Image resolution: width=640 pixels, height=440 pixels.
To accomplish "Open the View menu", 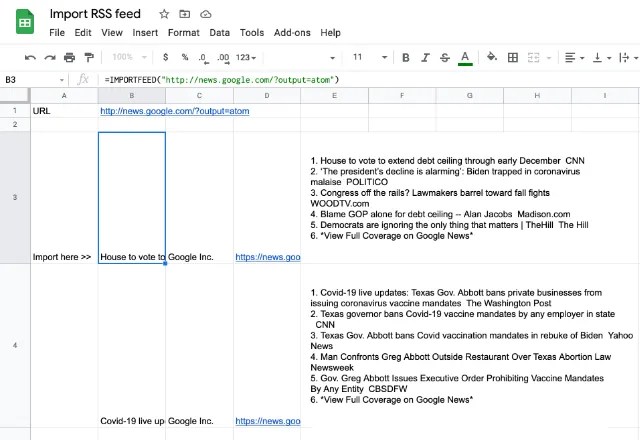I will pyautogui.click(x=112, y=33).
